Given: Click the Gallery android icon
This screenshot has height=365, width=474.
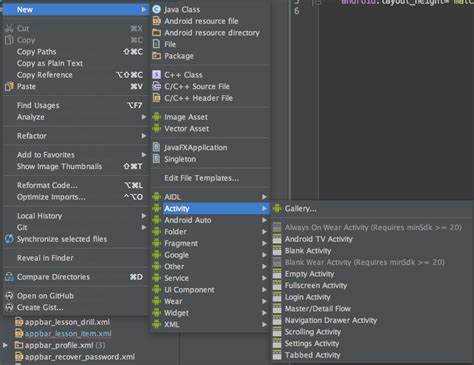Looking at the screenshot, I should (277, 209).
